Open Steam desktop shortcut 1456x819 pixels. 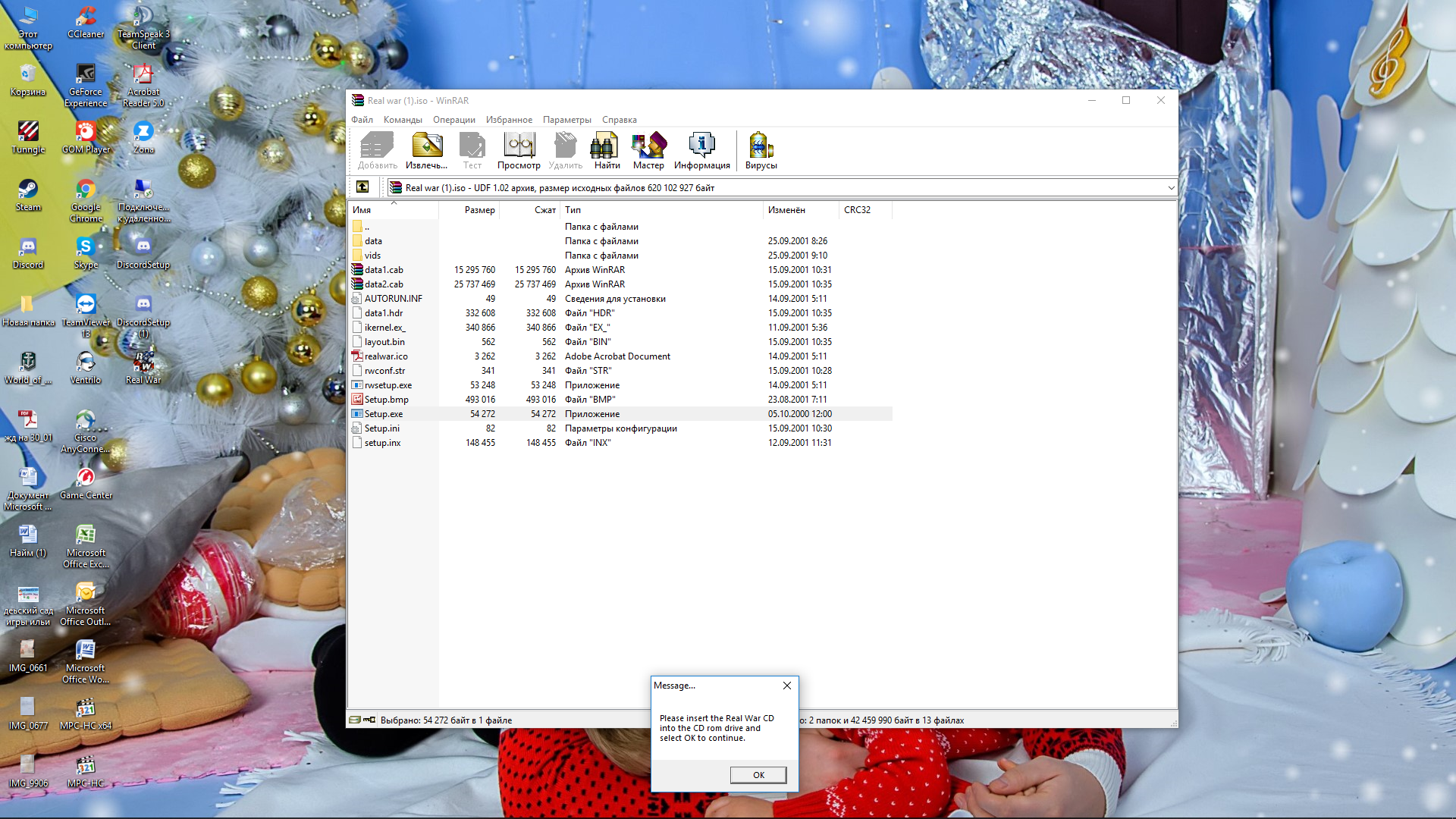click(28, 195)
